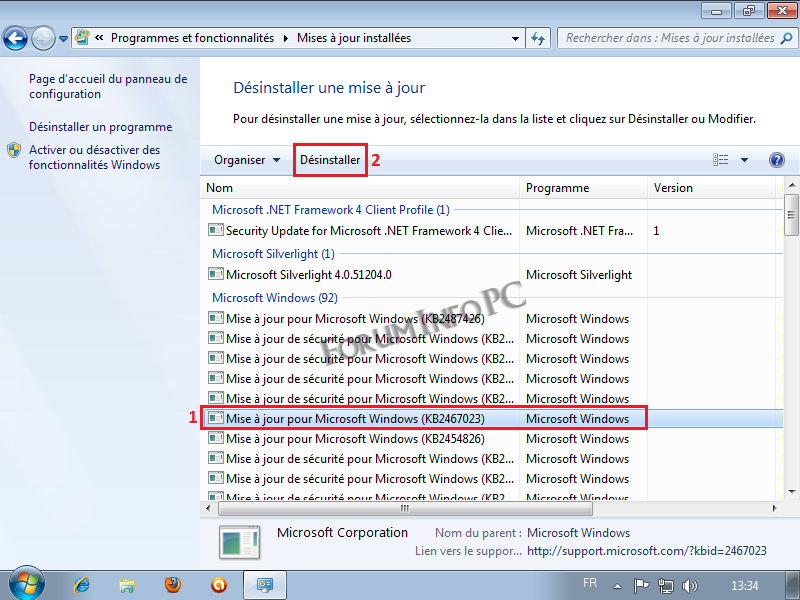800x600 pixels.
Task: Launch Firefox from the taskbar
Action: pos(173,585)
